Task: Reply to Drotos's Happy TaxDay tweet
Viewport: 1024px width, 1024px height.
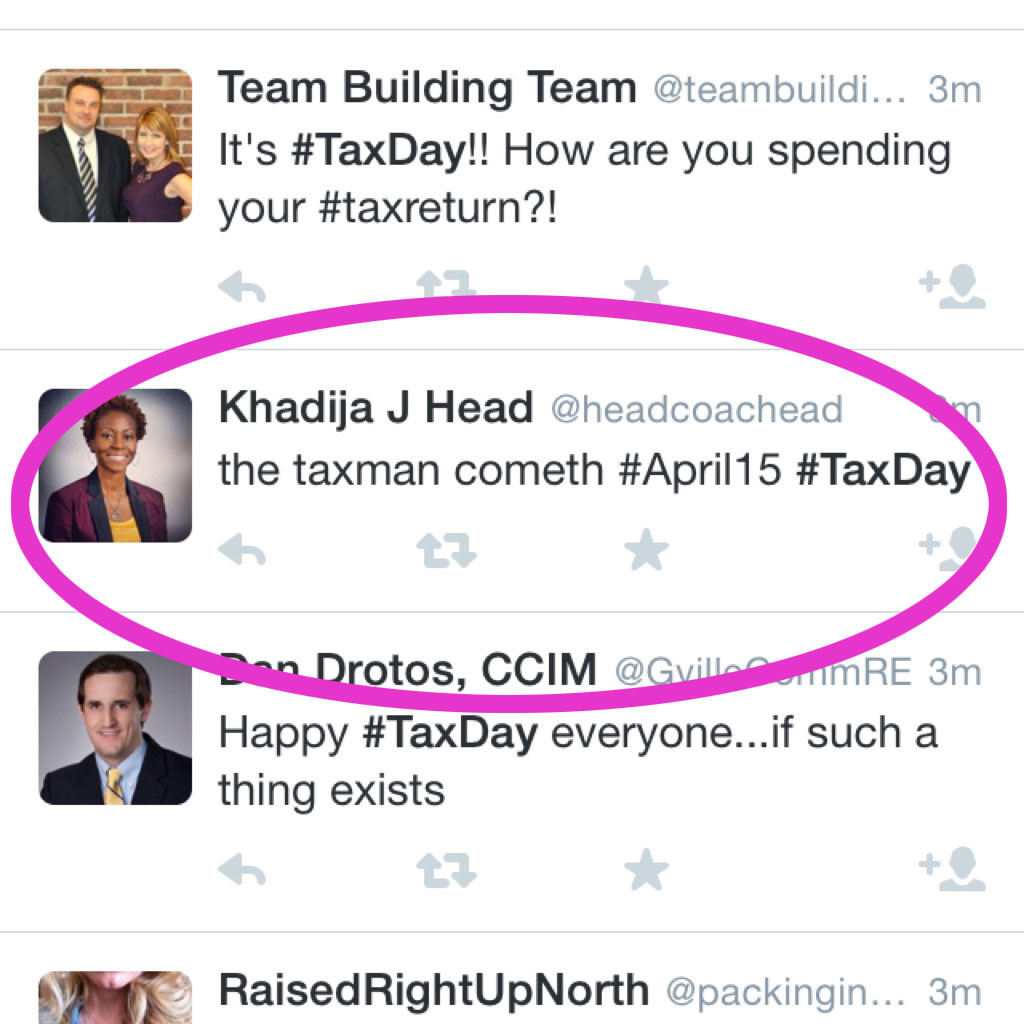Action: [x=242, y=869]
